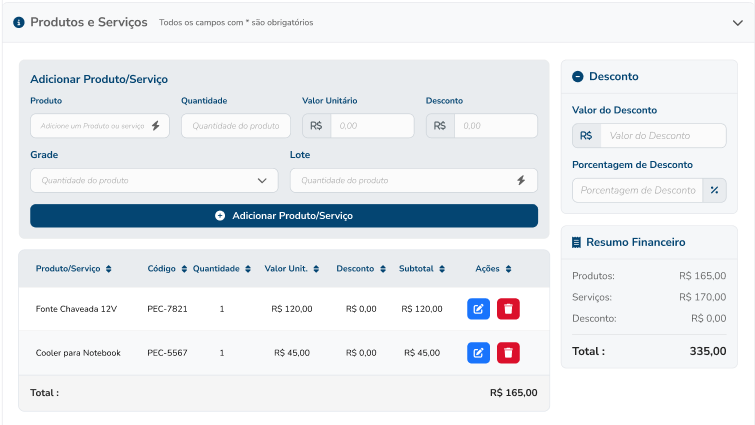The image size is (755, 425).
Task: Open the Grade dropdown
Action: [154, 181]
